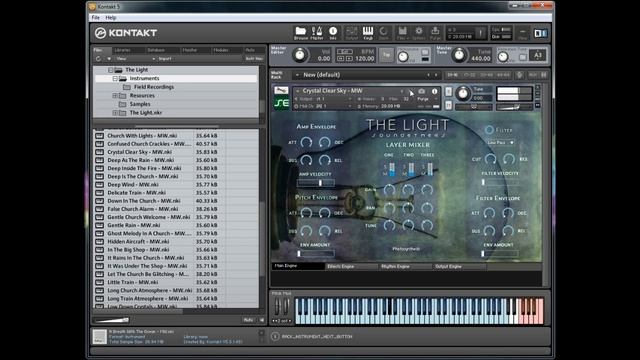Click the Auto button below file list

[x=248, y=320]
